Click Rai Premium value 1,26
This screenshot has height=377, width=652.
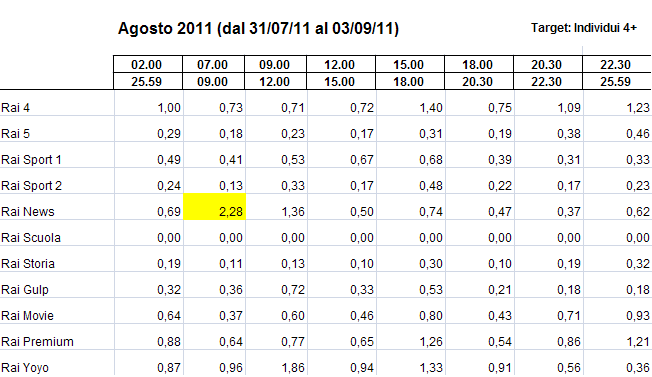click(431, 342)
